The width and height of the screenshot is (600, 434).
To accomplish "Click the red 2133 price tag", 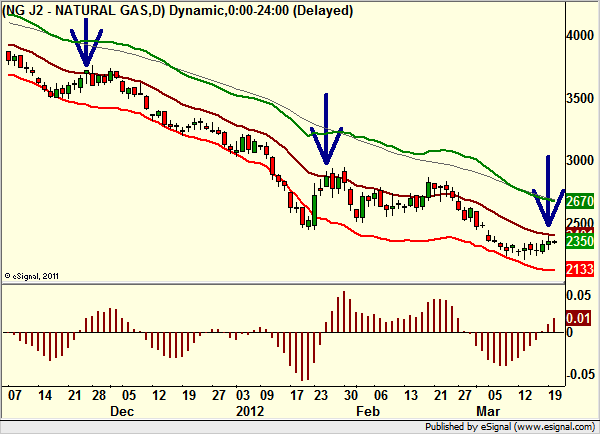I will (580, 269).
